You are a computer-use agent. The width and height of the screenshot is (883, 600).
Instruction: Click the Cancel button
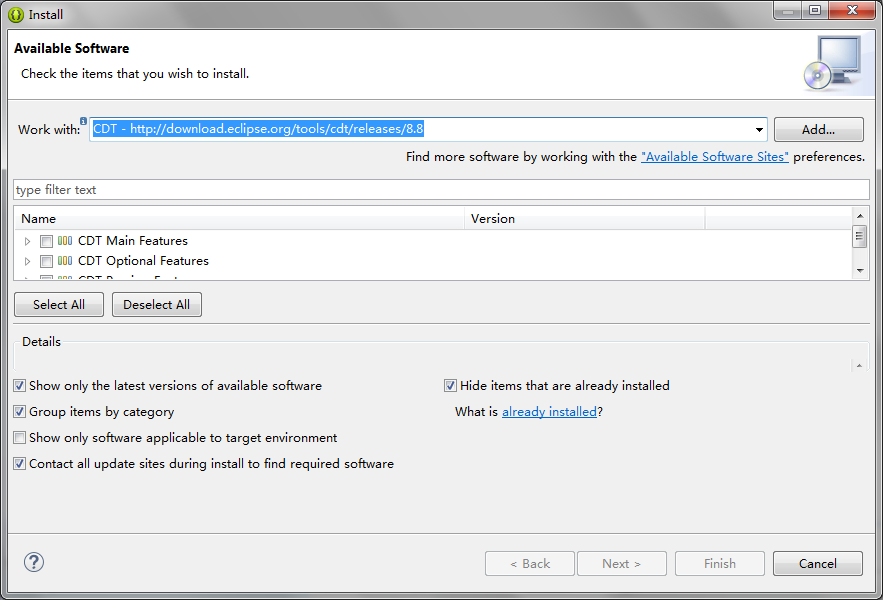[818, 563]
